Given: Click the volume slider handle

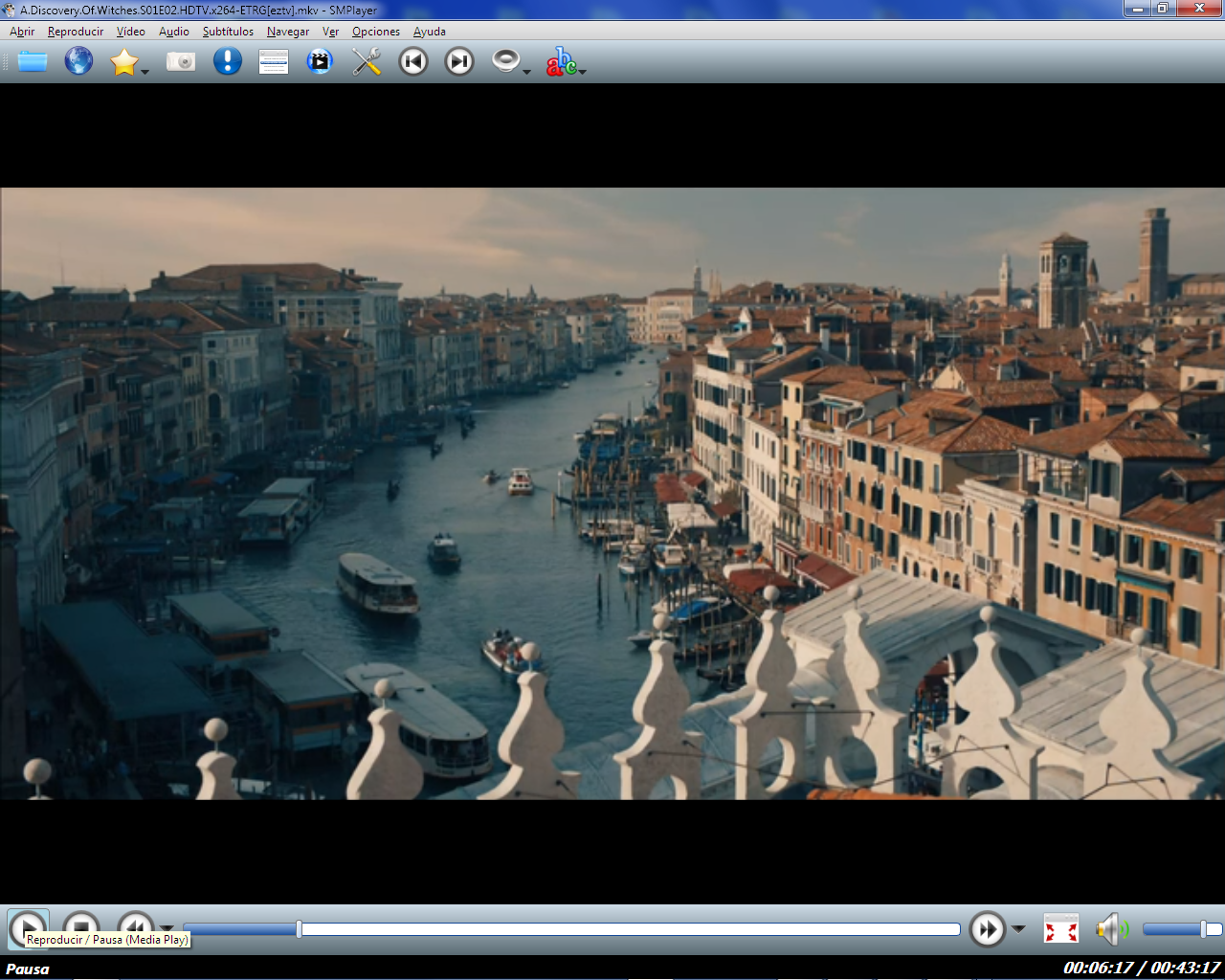Looking at the screenshot, I should click(x=1204, y=928).
